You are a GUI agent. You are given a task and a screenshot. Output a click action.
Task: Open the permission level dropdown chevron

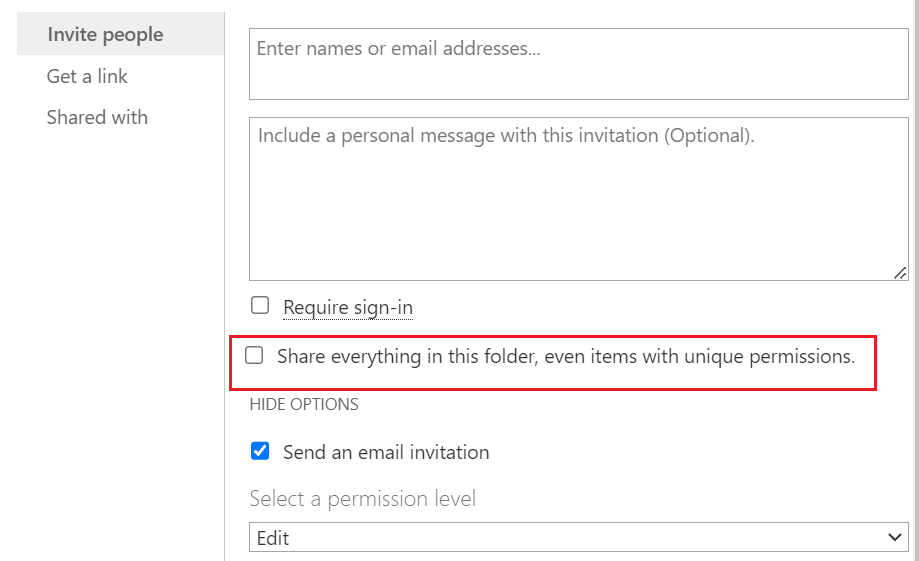point(894,537)
